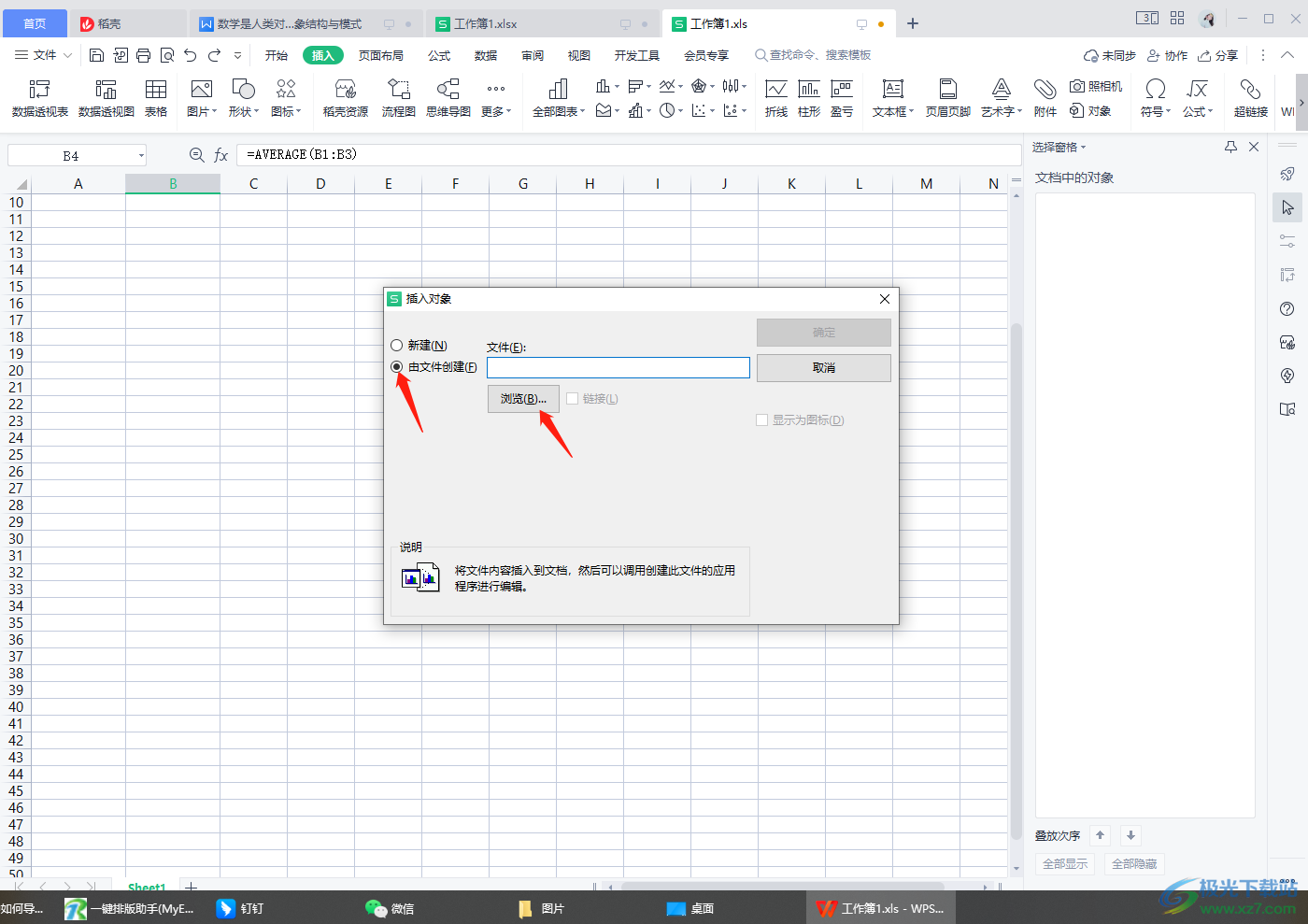This screenshot has width=1308, height=924.
Task: Click the sidebar selection arrow icon
Action: (1287, 207)
